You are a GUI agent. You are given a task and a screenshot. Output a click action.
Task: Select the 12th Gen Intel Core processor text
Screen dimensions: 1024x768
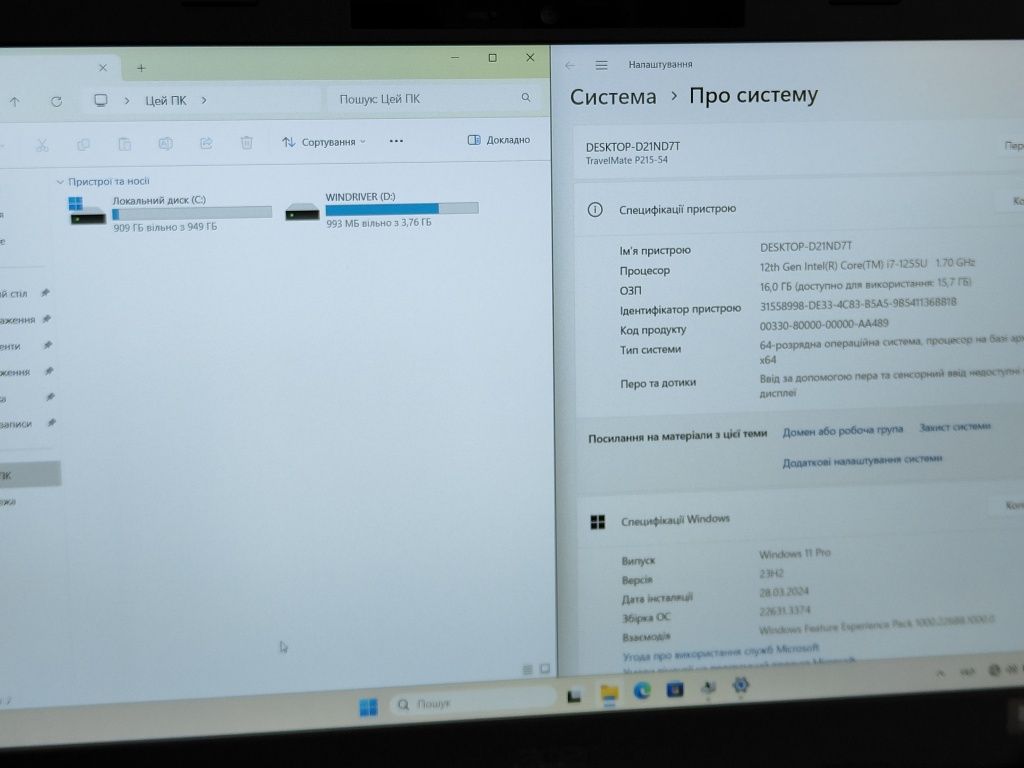click(867, 264)
